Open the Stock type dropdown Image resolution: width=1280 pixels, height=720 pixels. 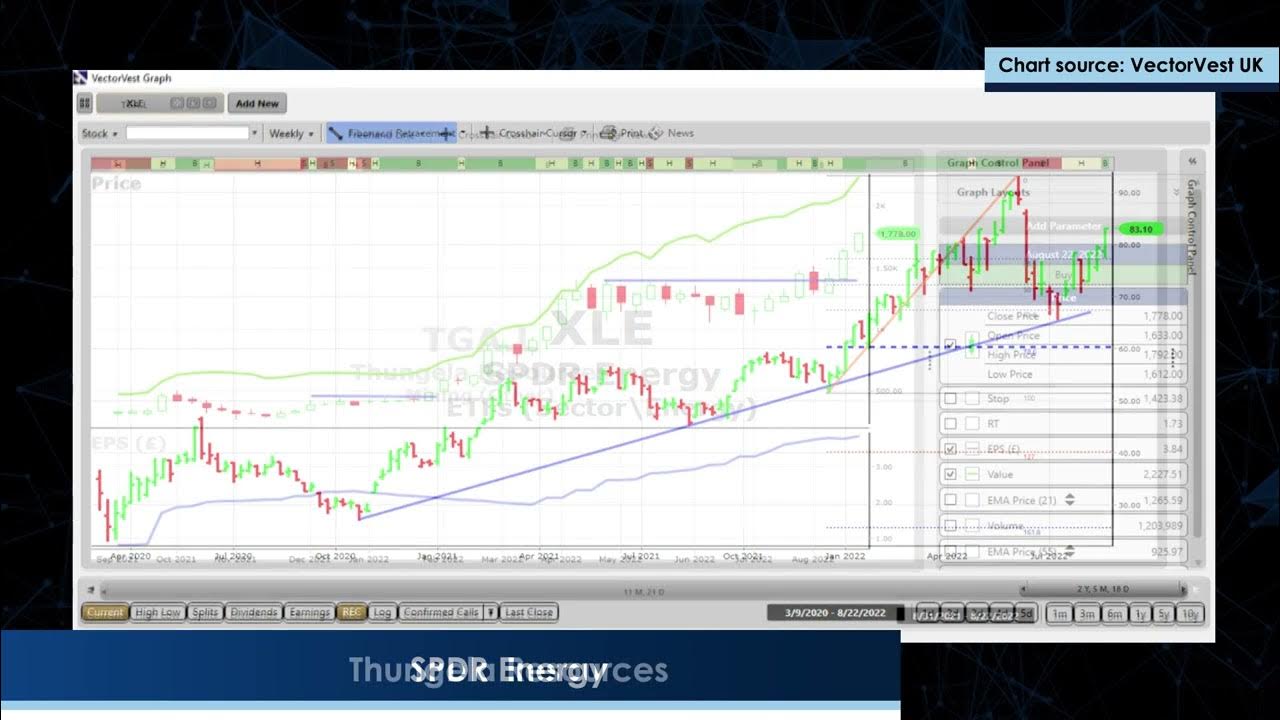(x=100, y=133)
